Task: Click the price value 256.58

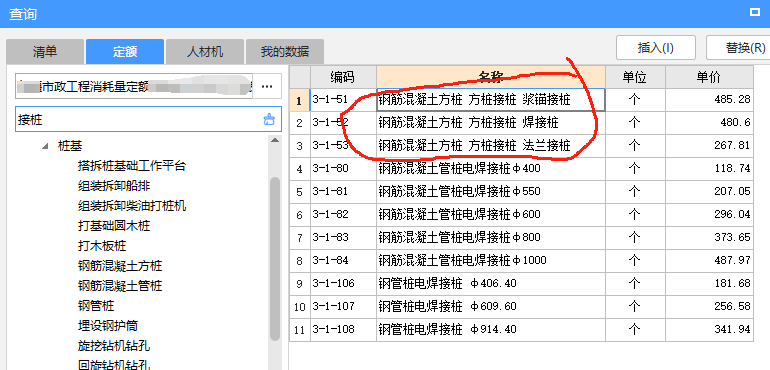Action: (732, 306)
